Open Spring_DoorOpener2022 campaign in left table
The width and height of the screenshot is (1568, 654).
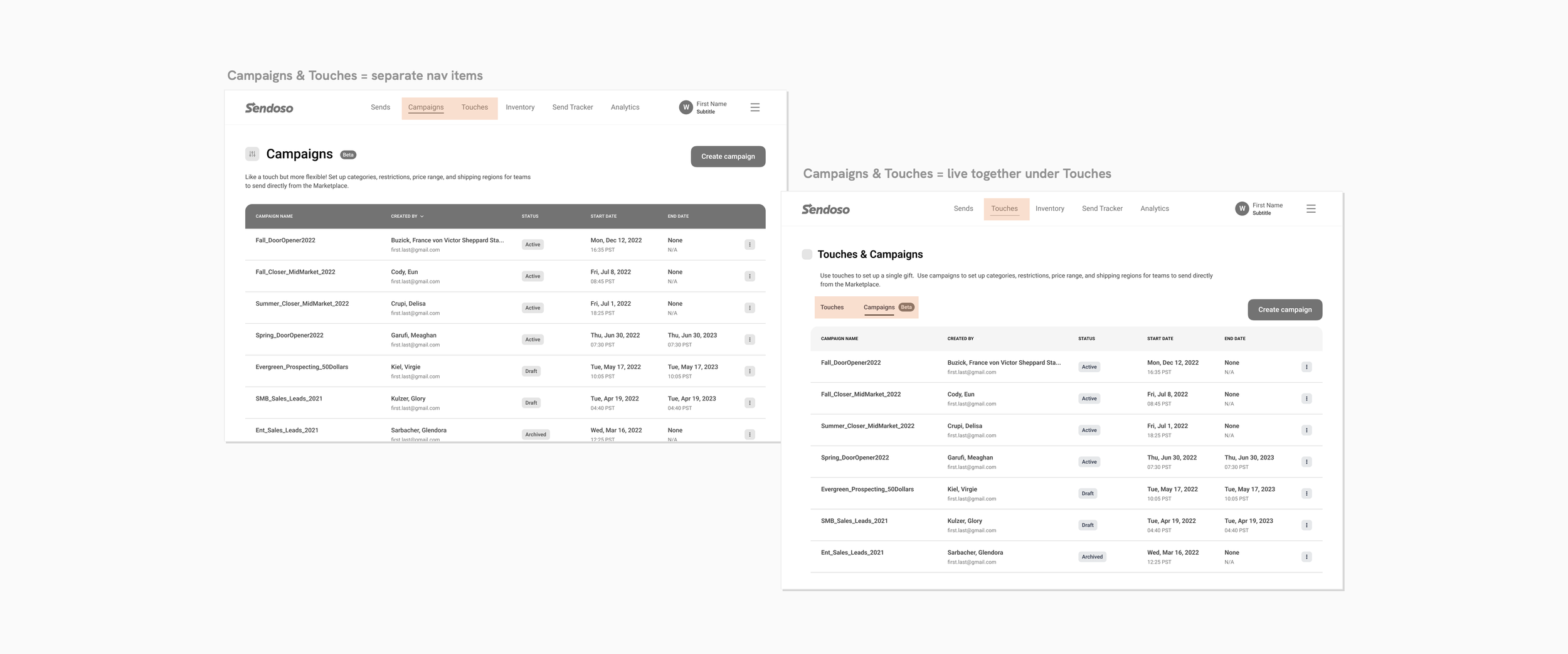tap(290, 335)
